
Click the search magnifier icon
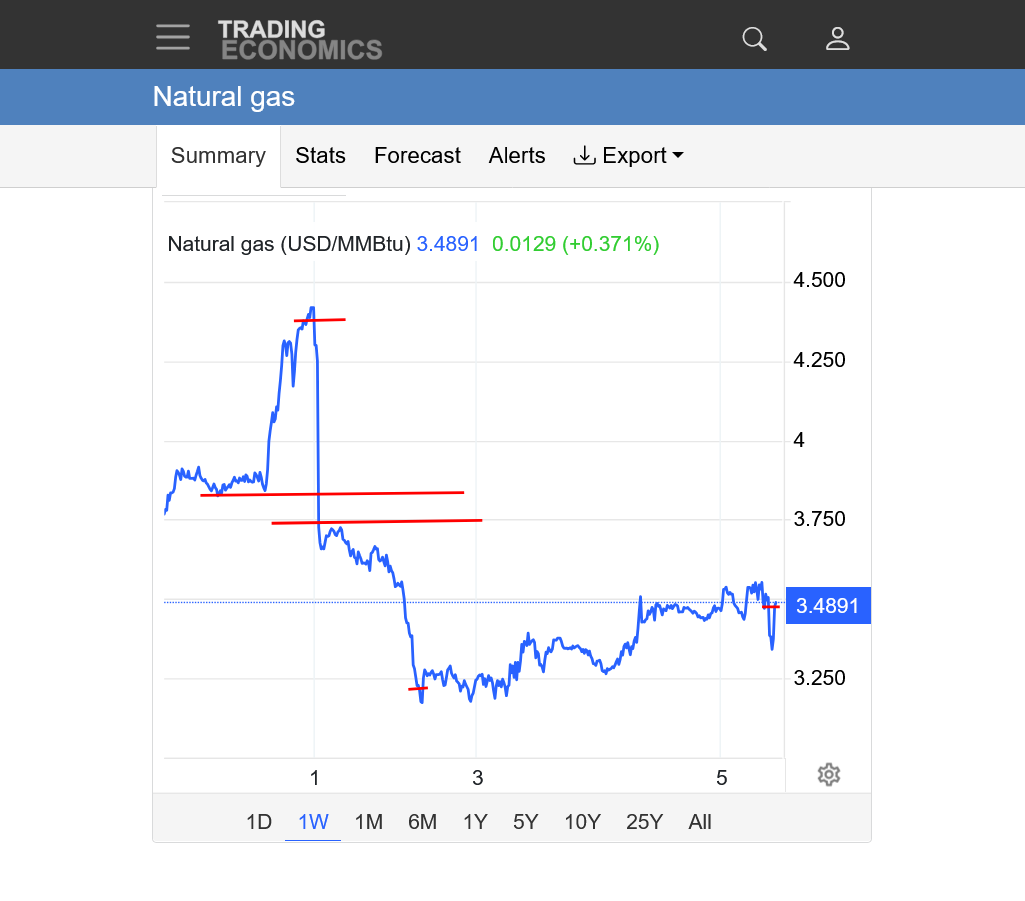(x=754, y=39)
